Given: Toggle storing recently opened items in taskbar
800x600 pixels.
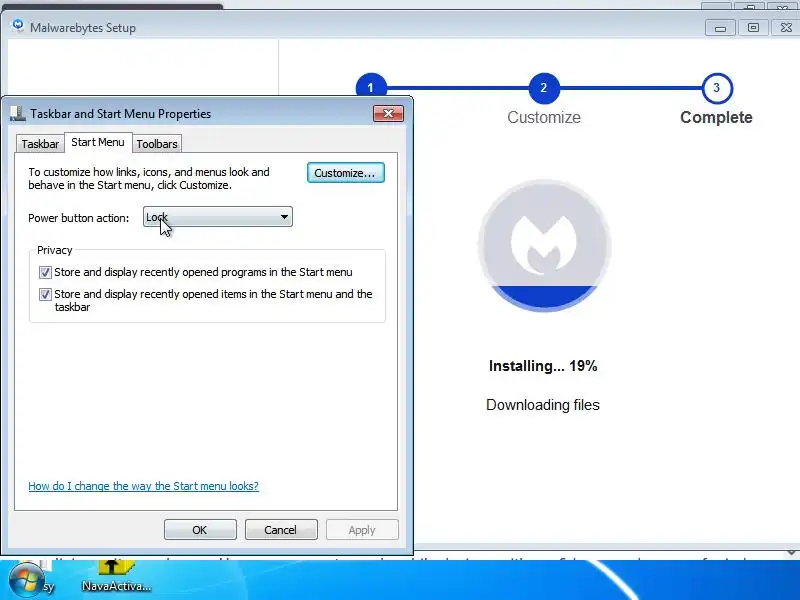Looking at the screenshot, I should (45, 294).
